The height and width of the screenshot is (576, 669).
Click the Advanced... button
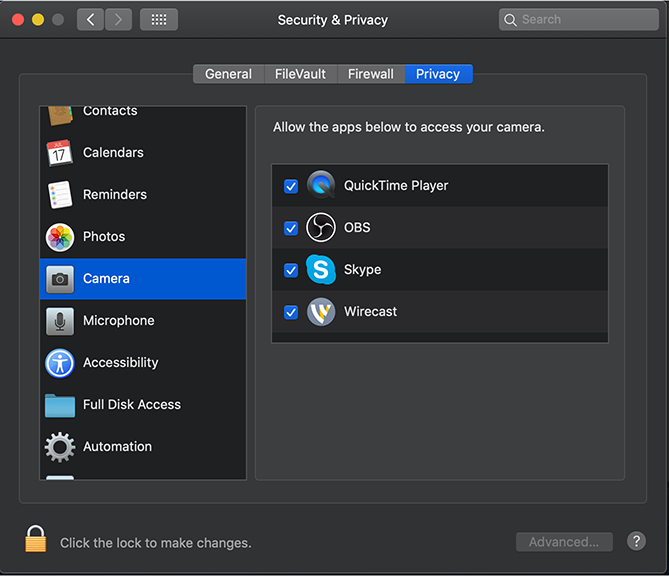[564, 542]
